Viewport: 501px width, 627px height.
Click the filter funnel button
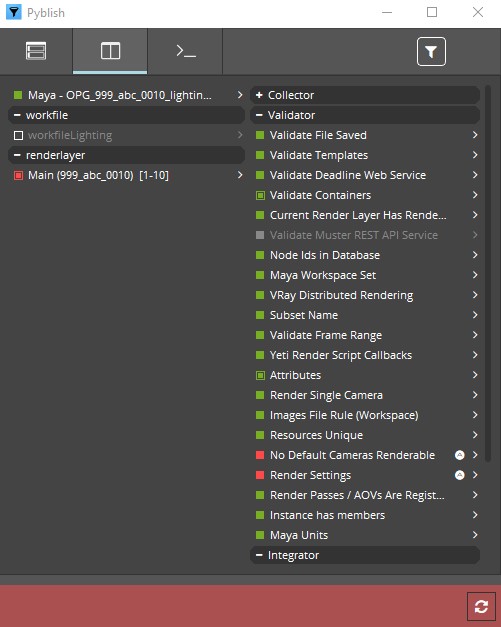click(431, 51)
